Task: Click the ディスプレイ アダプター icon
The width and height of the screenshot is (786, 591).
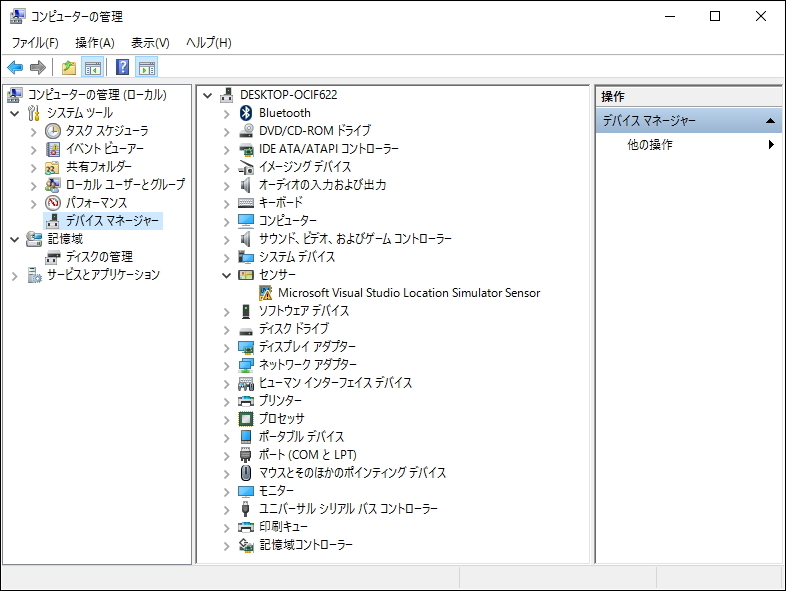Action: (x=246, y=347)
